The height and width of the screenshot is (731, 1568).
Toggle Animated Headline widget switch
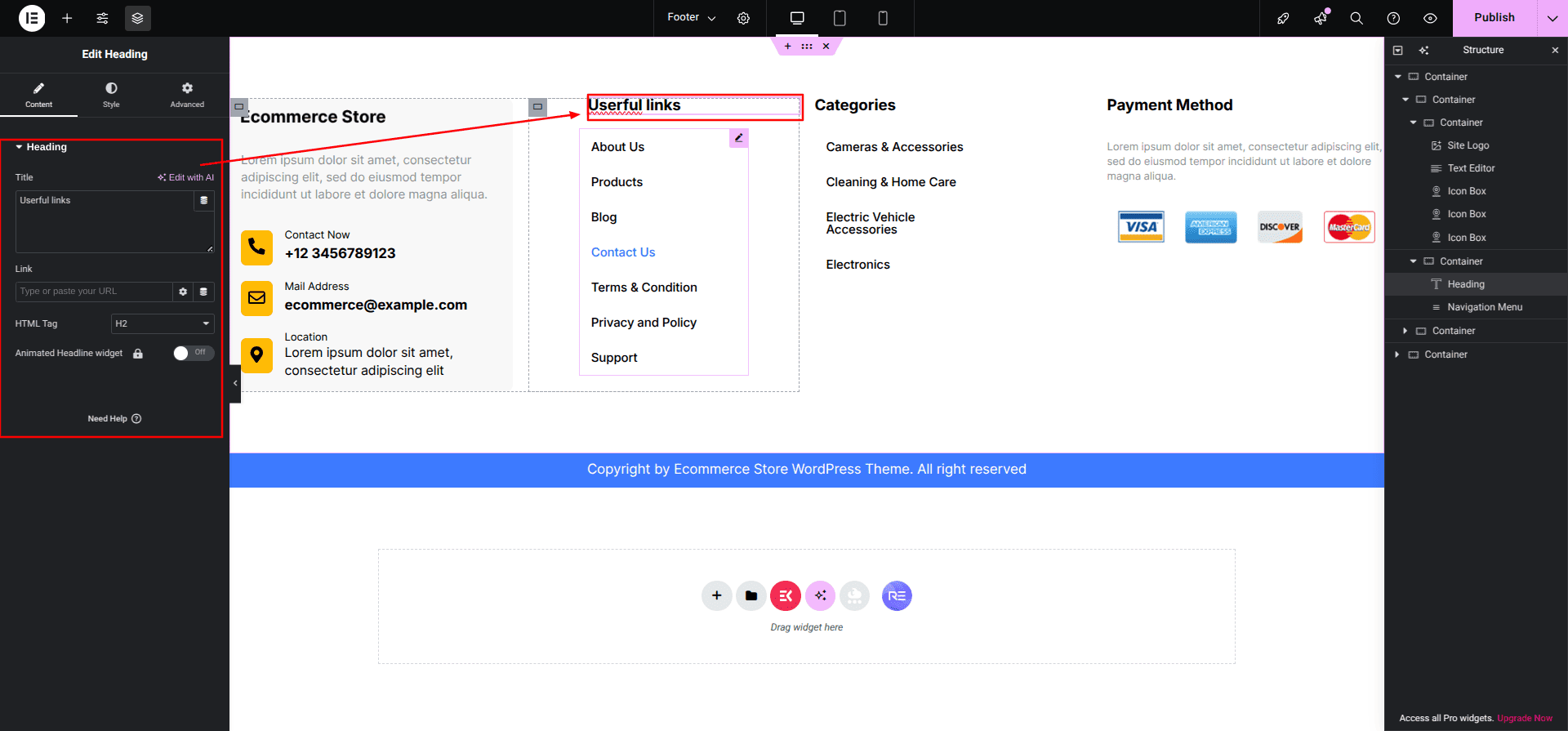click(x=194, y=353)
